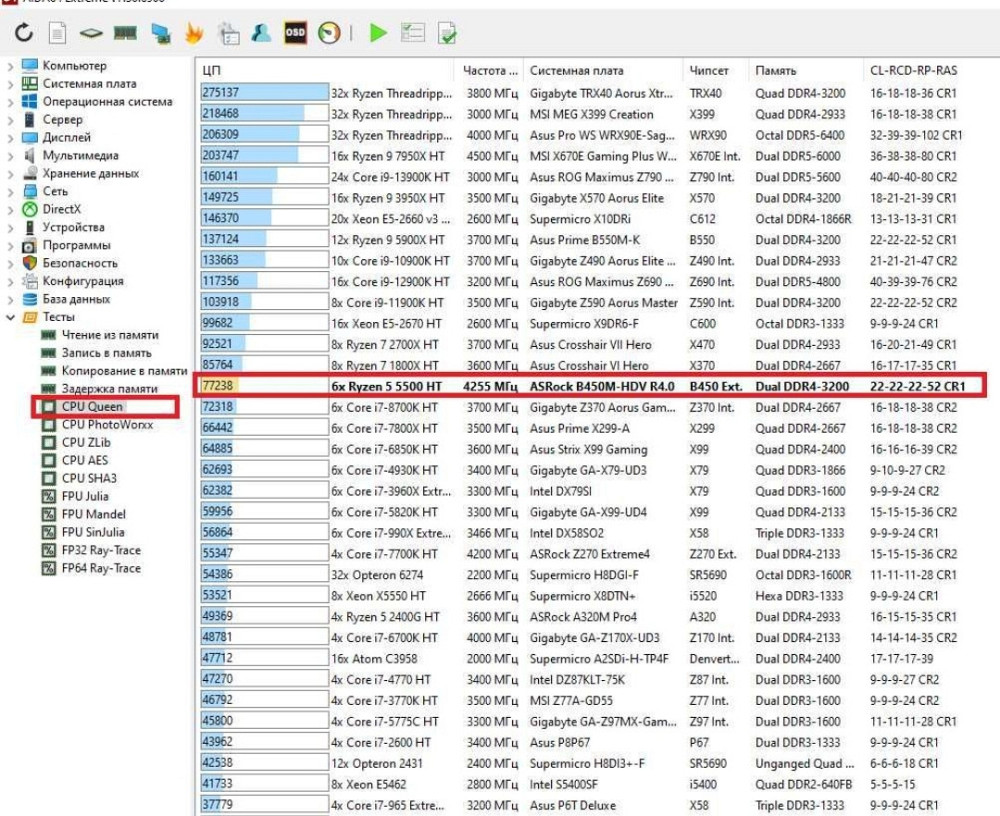
Task: Click the Refresh toolbar icon
Action: [x=24, y=34]
